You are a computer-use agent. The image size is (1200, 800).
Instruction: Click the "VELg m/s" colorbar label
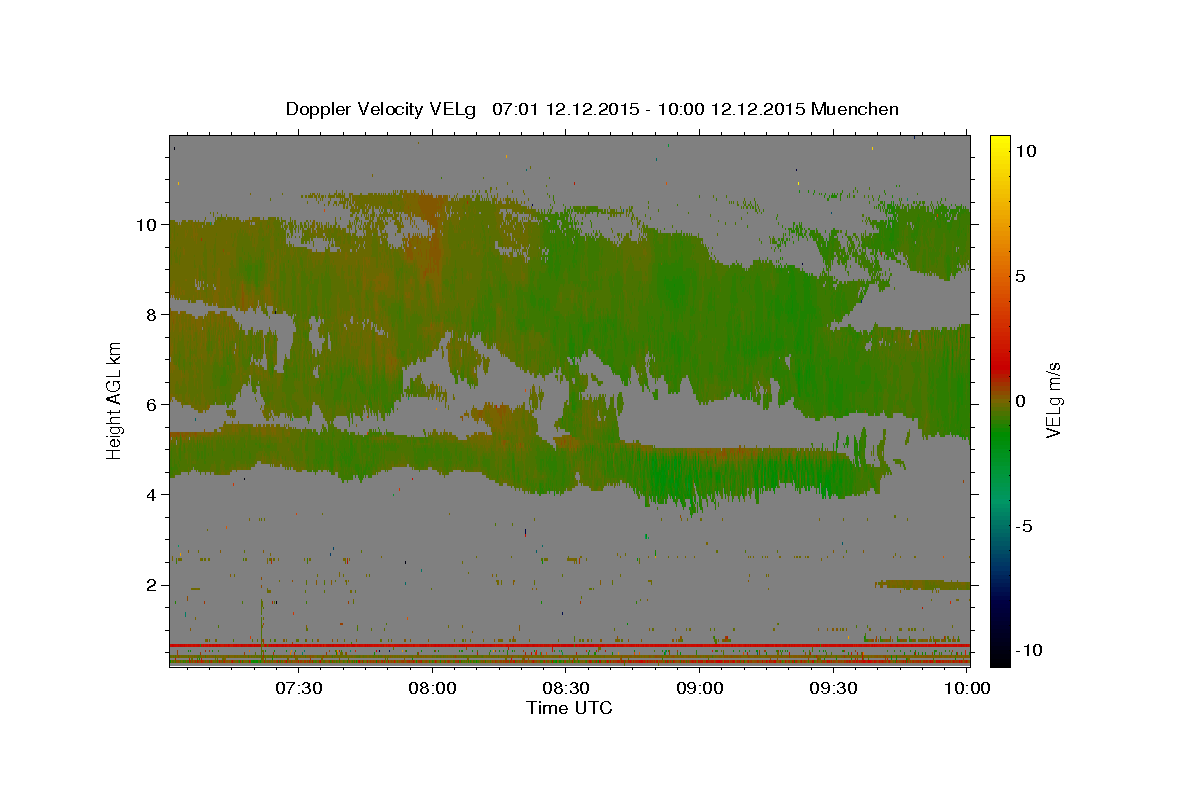click(1053, 400)
